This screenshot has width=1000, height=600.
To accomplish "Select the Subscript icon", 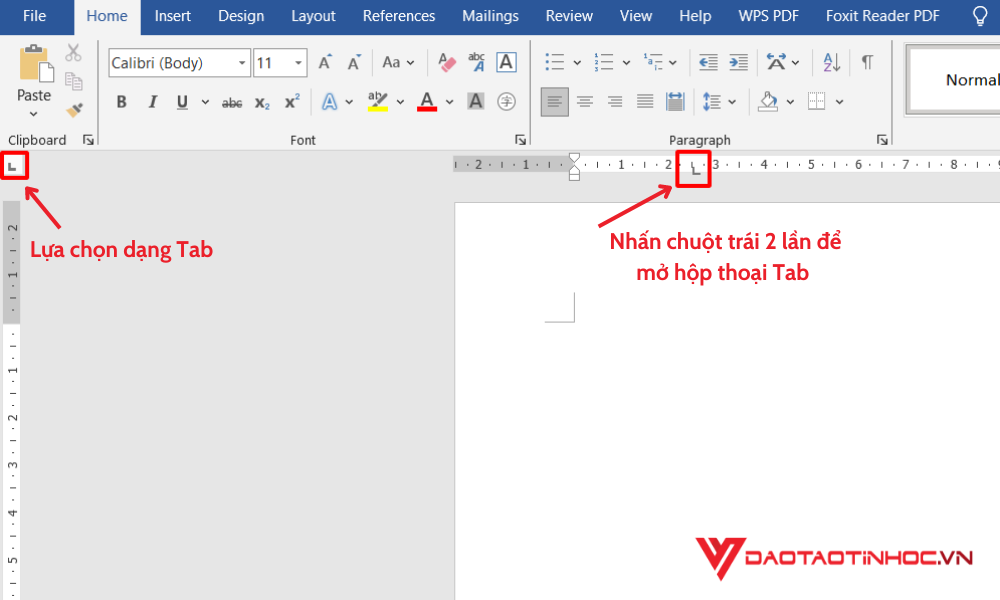I will pyautogui.click(x=260, y=101).
